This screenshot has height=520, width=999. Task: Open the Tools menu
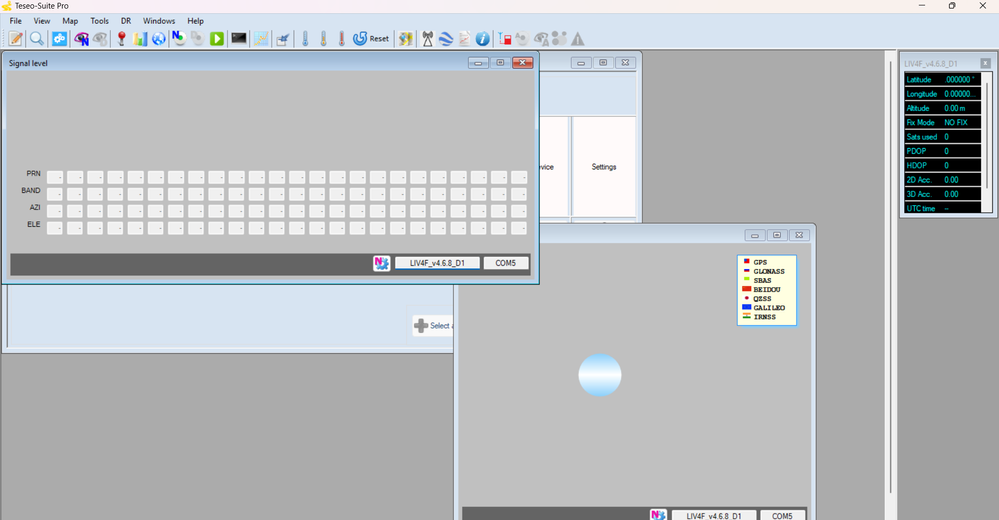click(x=99, y=21)
